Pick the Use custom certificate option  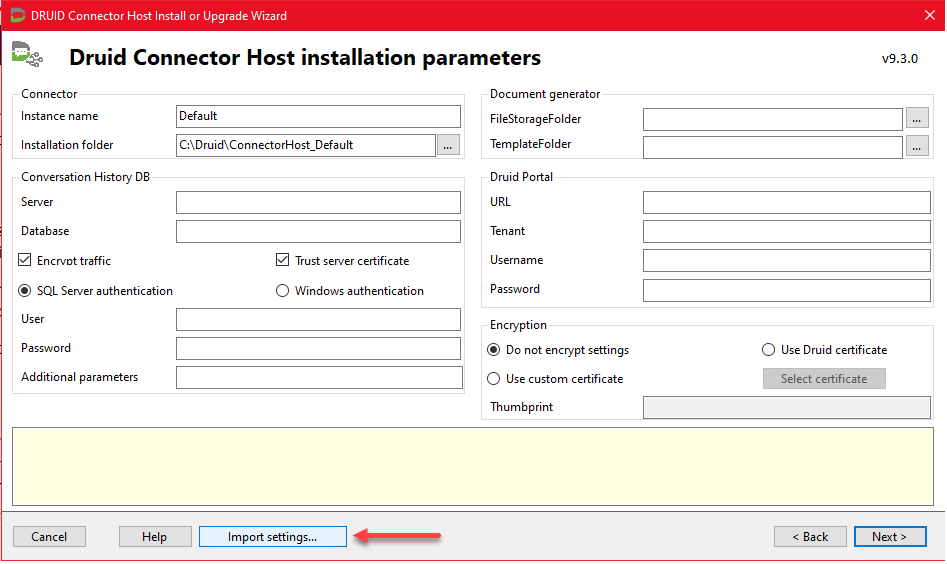point(494,379)
